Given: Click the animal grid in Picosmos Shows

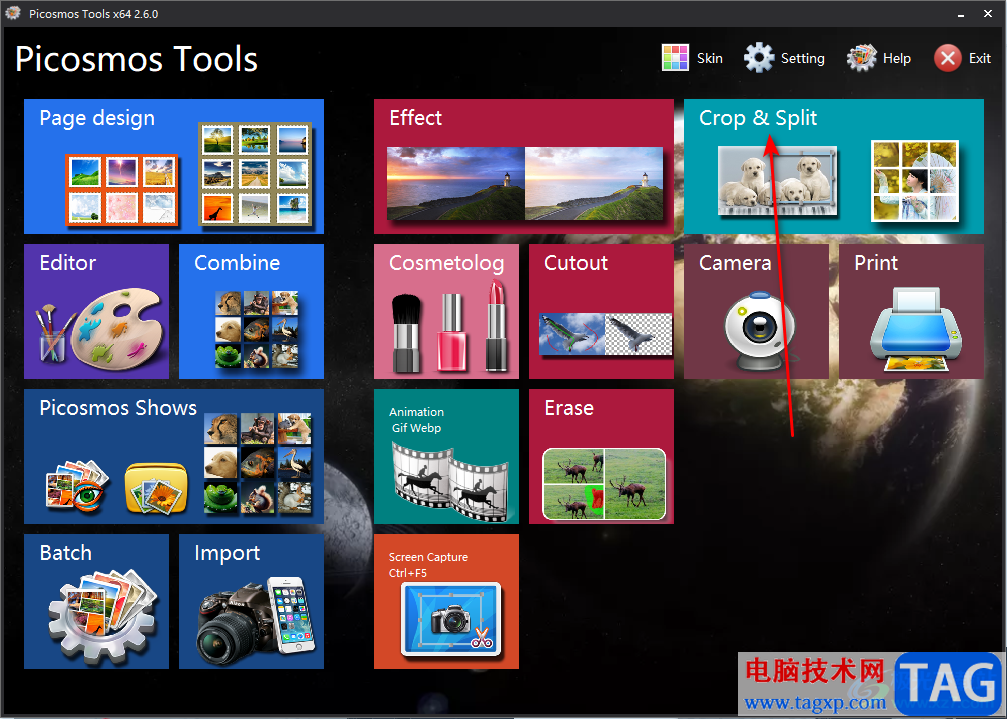Looking at the screenshot, I should pyautogui.click(x=258, y=463).
